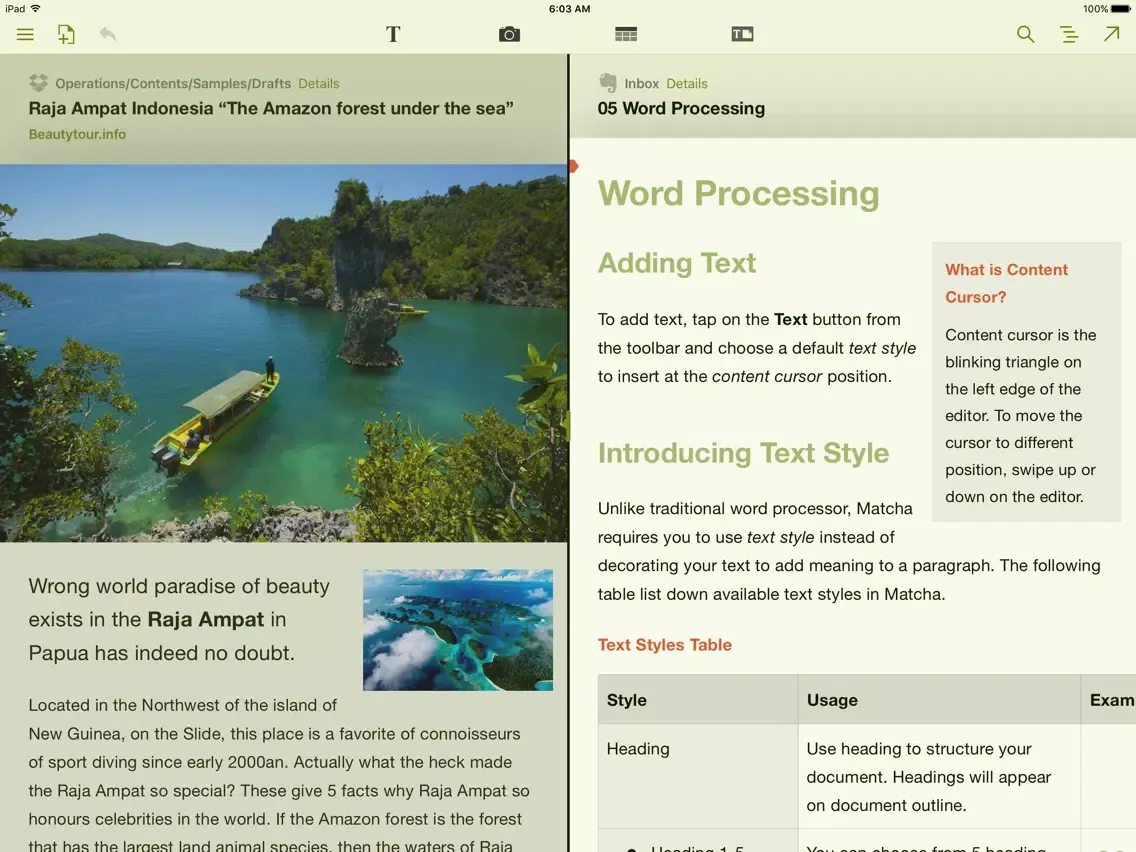Viewport: 1136px width, 852px height.
Task: Tap the Wi-Fi status icon
Action: pyautogui.click(x=36, y=9)
